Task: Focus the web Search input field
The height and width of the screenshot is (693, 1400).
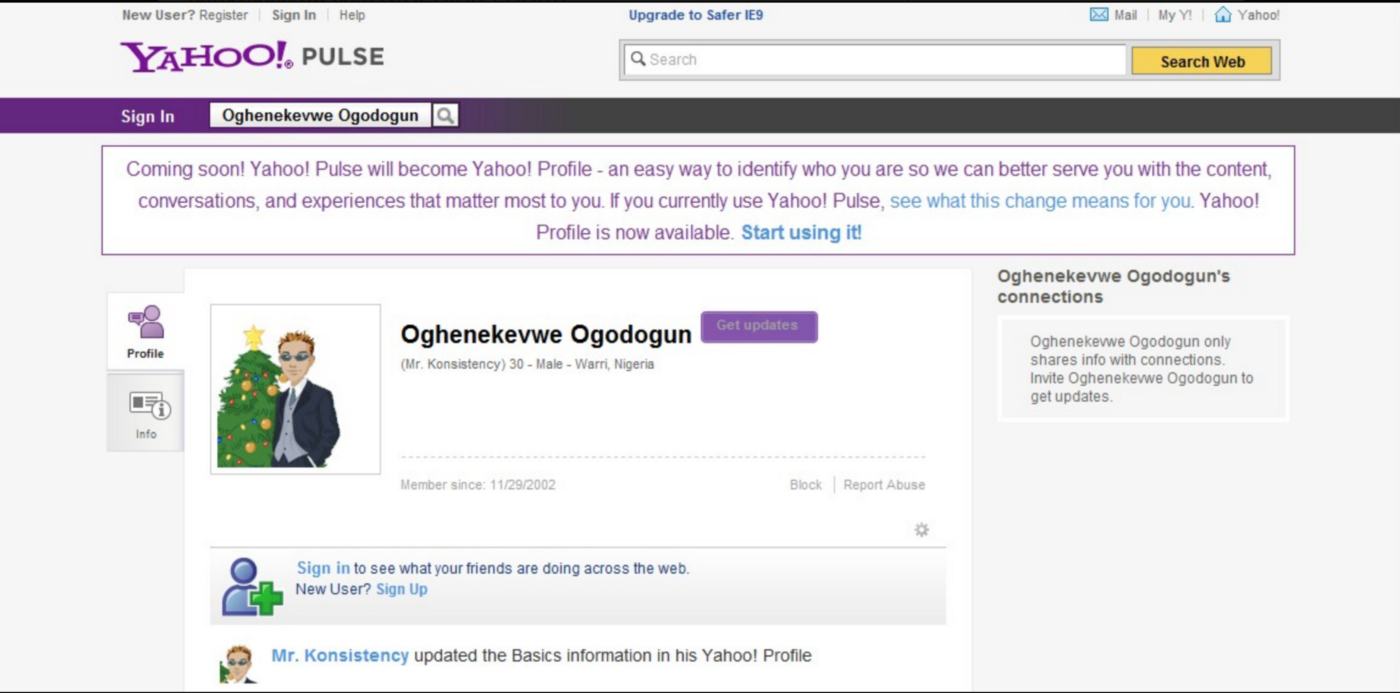Action: [x=876, y=60]
